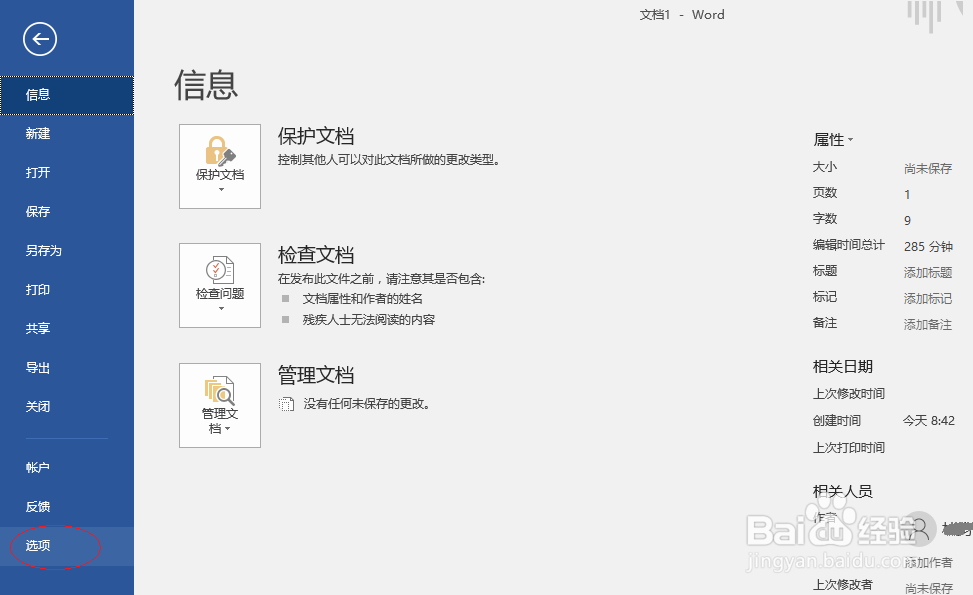This screenshot has height=595, width=973.
Task: Switch to the 新建 (New) page
Action: pyautogui.click(x=37, y=133)
